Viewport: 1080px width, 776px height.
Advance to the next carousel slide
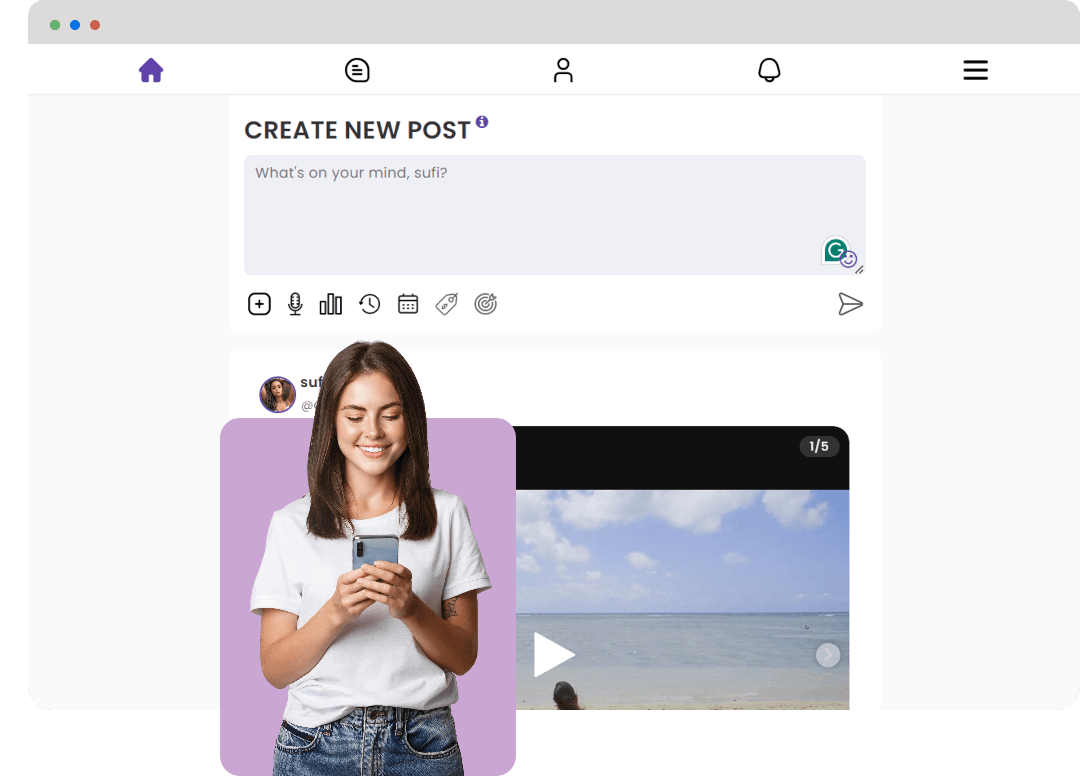click(x=827, y=654)
